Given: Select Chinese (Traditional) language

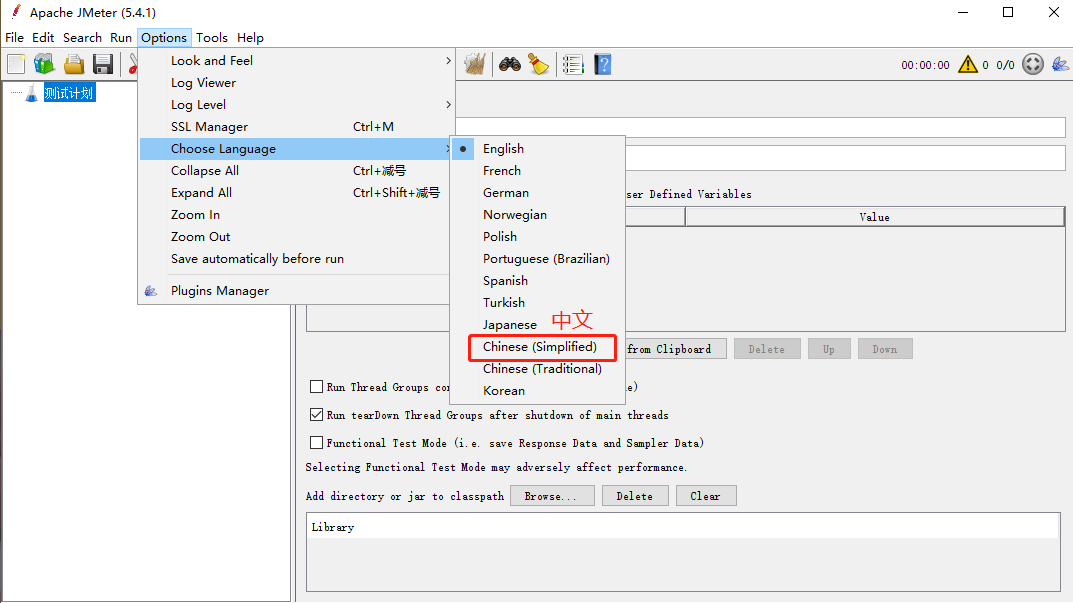Looking at the screenshot, I should pyautogui.click(x=537, y=368).
